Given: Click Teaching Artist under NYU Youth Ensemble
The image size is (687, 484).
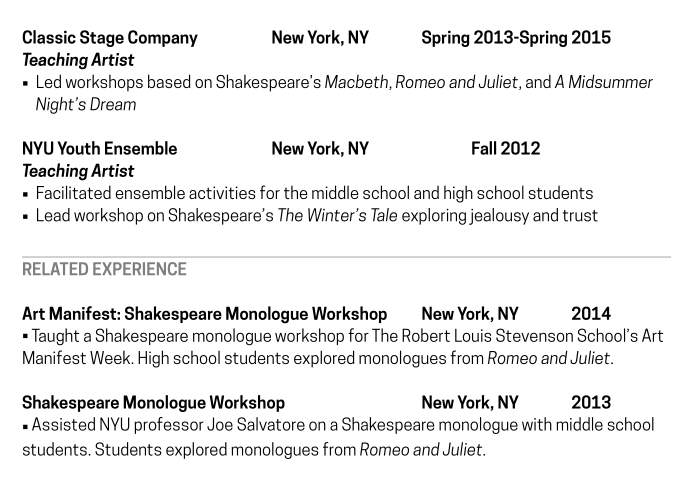Looking at the screenshot, I should 78,171.
